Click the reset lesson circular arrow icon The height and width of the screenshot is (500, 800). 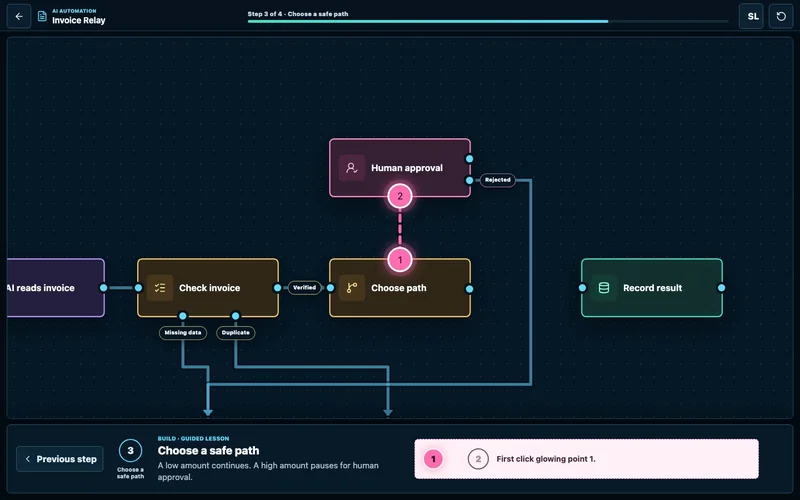click(x=781, y=16)
